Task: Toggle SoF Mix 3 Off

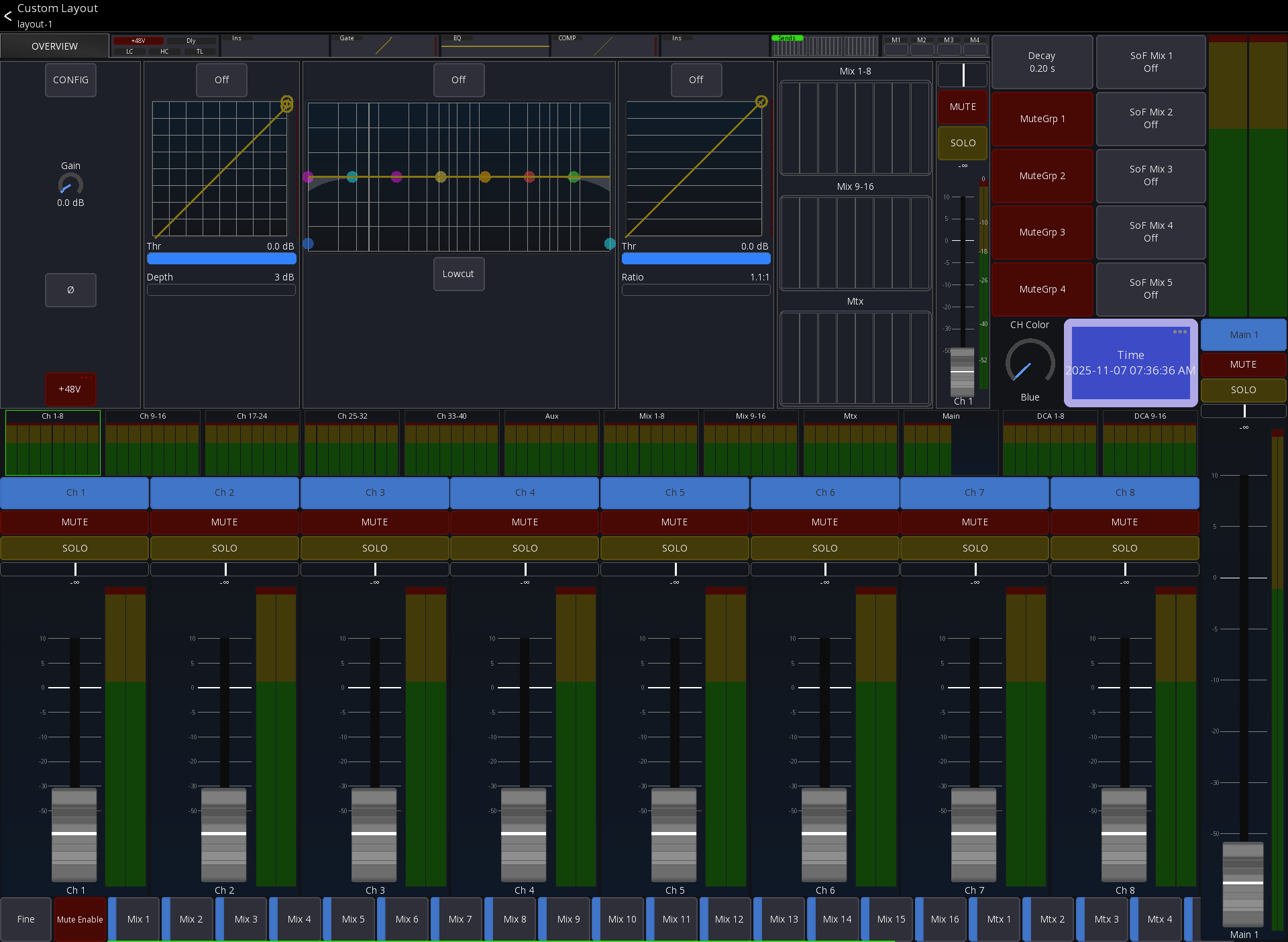Action: click(1151, 176)
